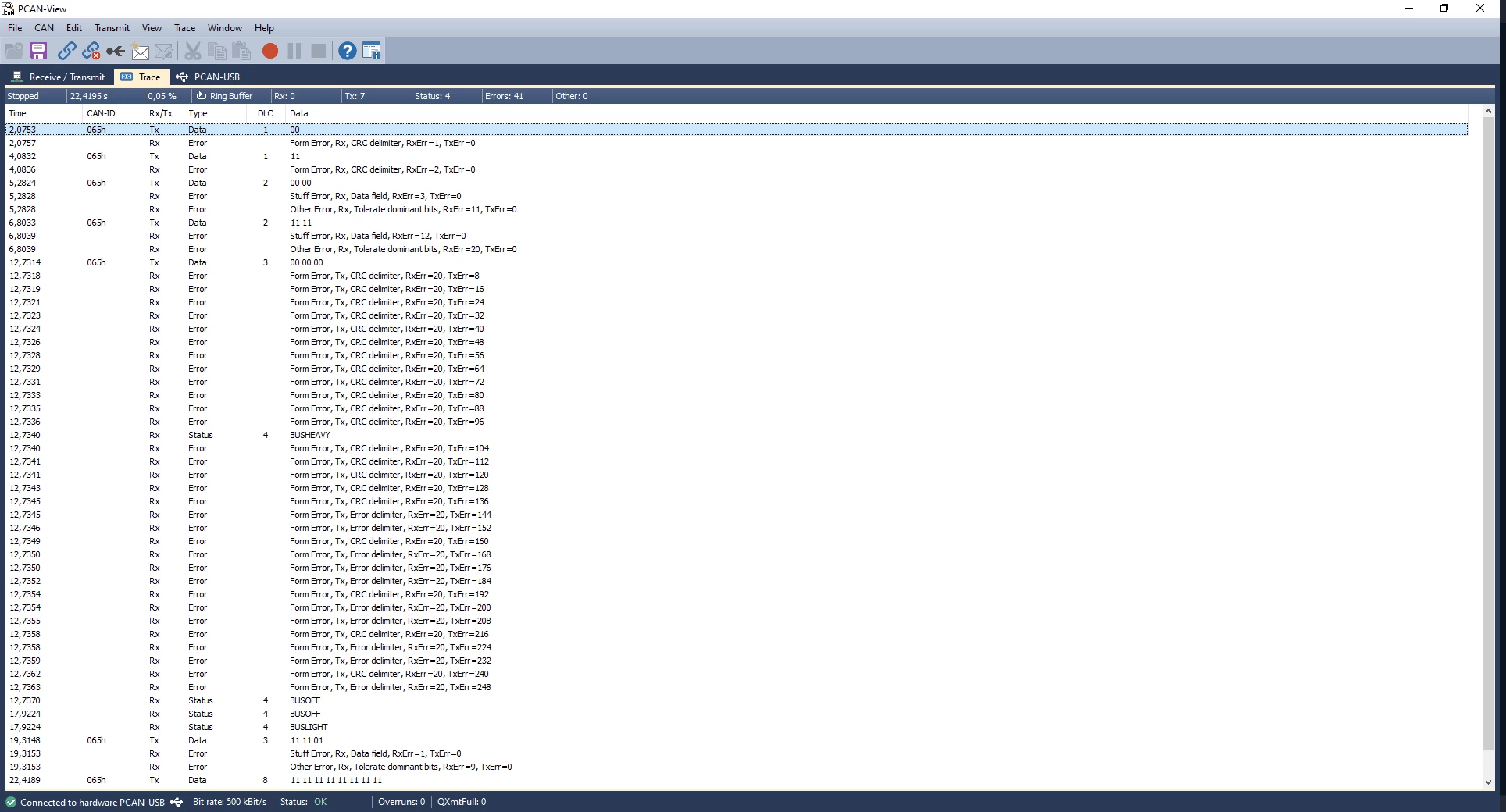
Task: Select the BUSLIGHT status row
Action: (x=736, y=727)
